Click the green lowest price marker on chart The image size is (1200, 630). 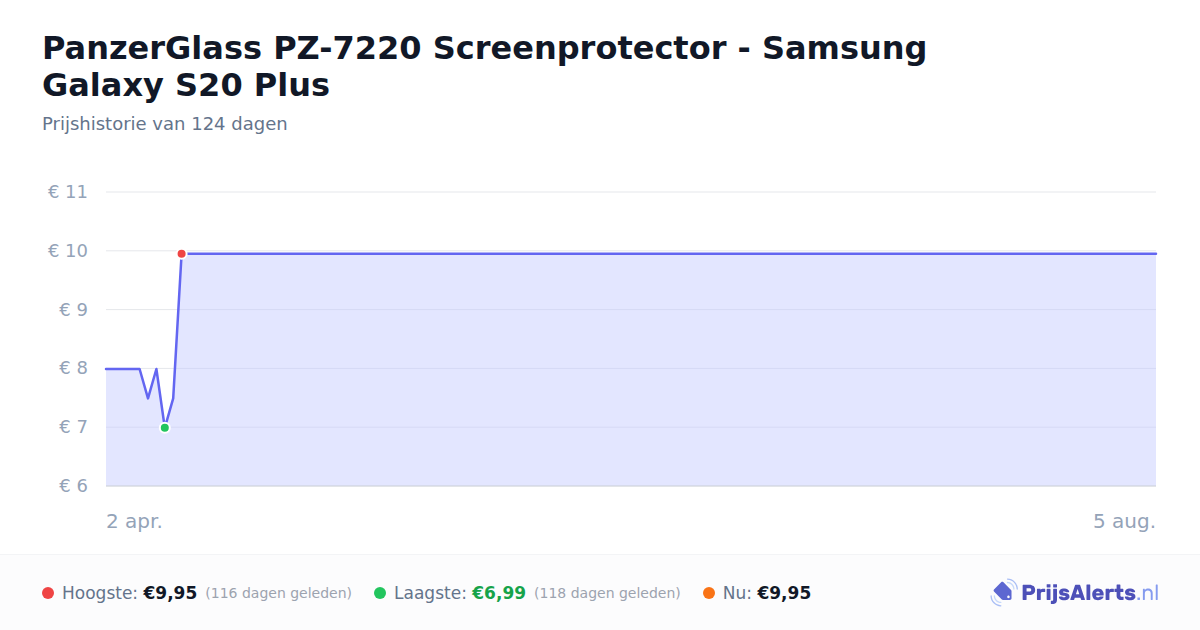pyautogui.click(x=165, y=428)
